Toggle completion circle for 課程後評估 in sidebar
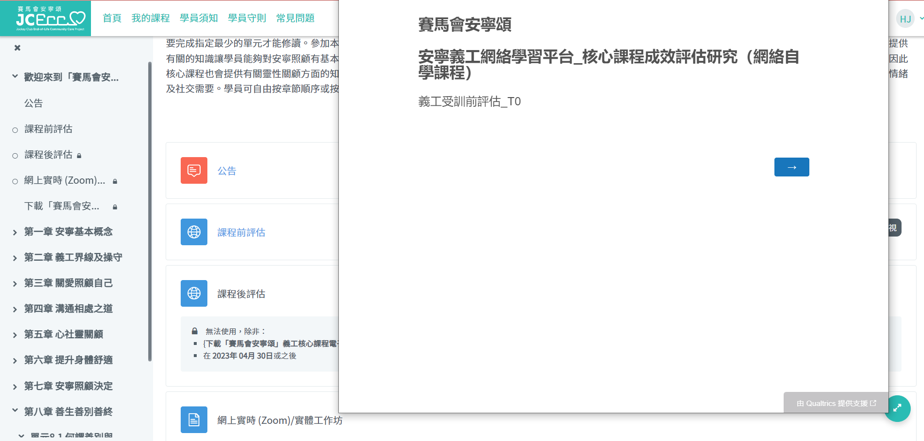Viewport: 924px width, 441px height. [x=15, y=156]
